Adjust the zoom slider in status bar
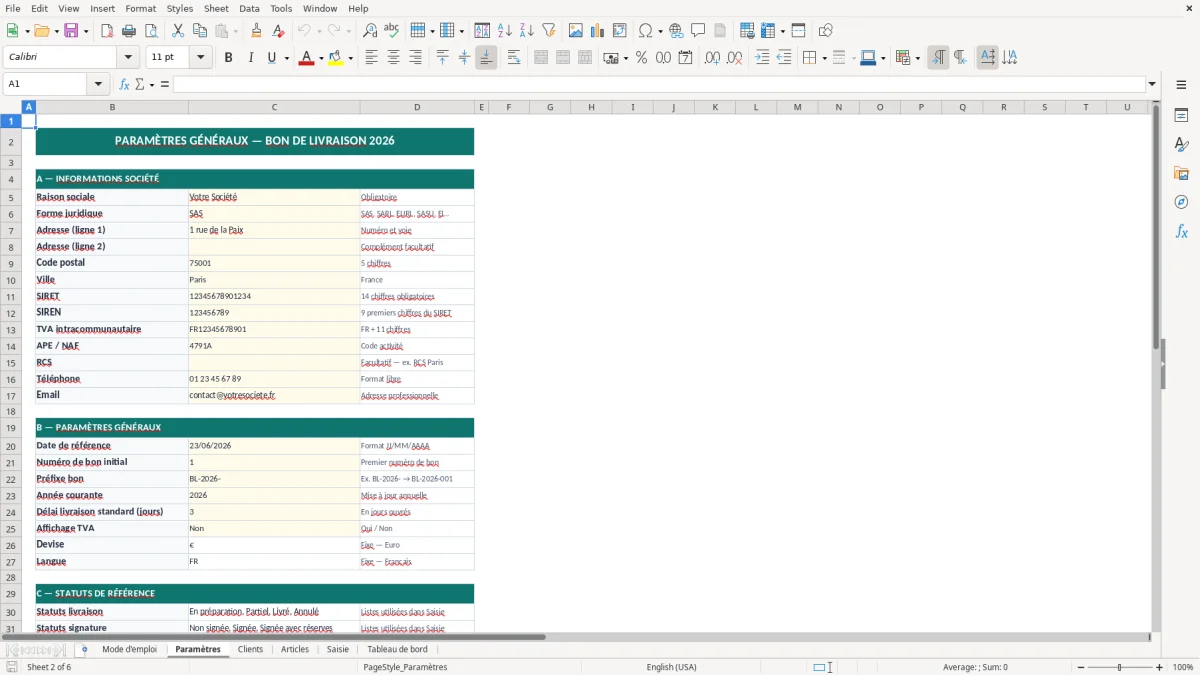1200x675 pixels. [x=1119, y=667]
